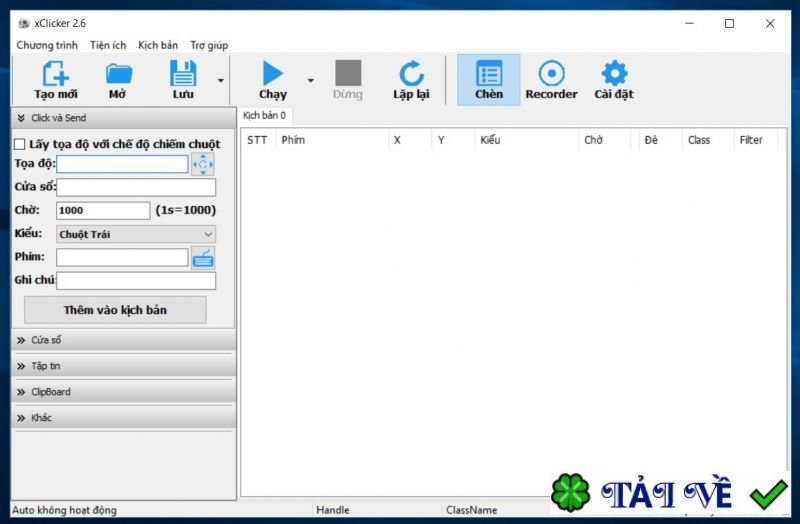
Task: Collapse the Click và Send section
Action: click(123, 118)
